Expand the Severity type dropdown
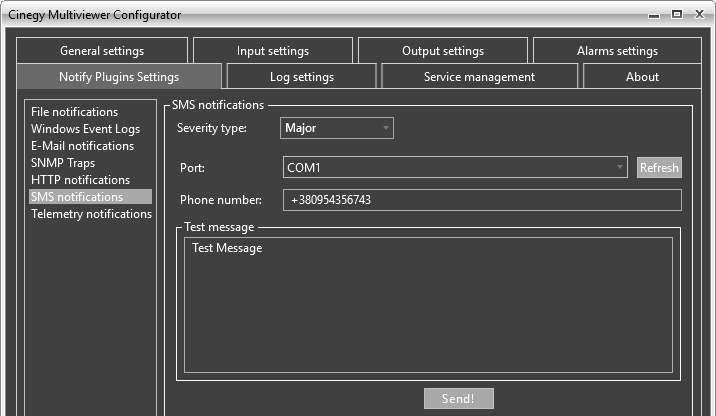The width and height of the screenshot is (716, 416). point(337,128)
